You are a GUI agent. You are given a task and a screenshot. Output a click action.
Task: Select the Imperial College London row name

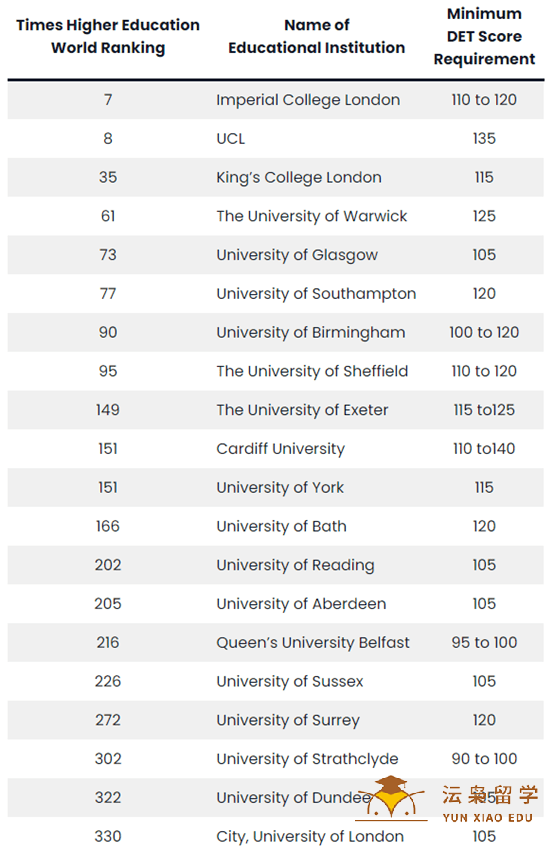tap(308, 100)
